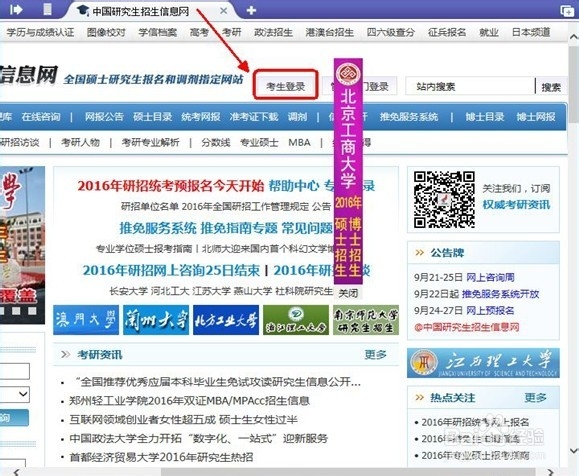Image resolution: width=579 pixels, height=476 pixels.
Task: Open 政法招生 in top navigation
Action: point(273,32)
